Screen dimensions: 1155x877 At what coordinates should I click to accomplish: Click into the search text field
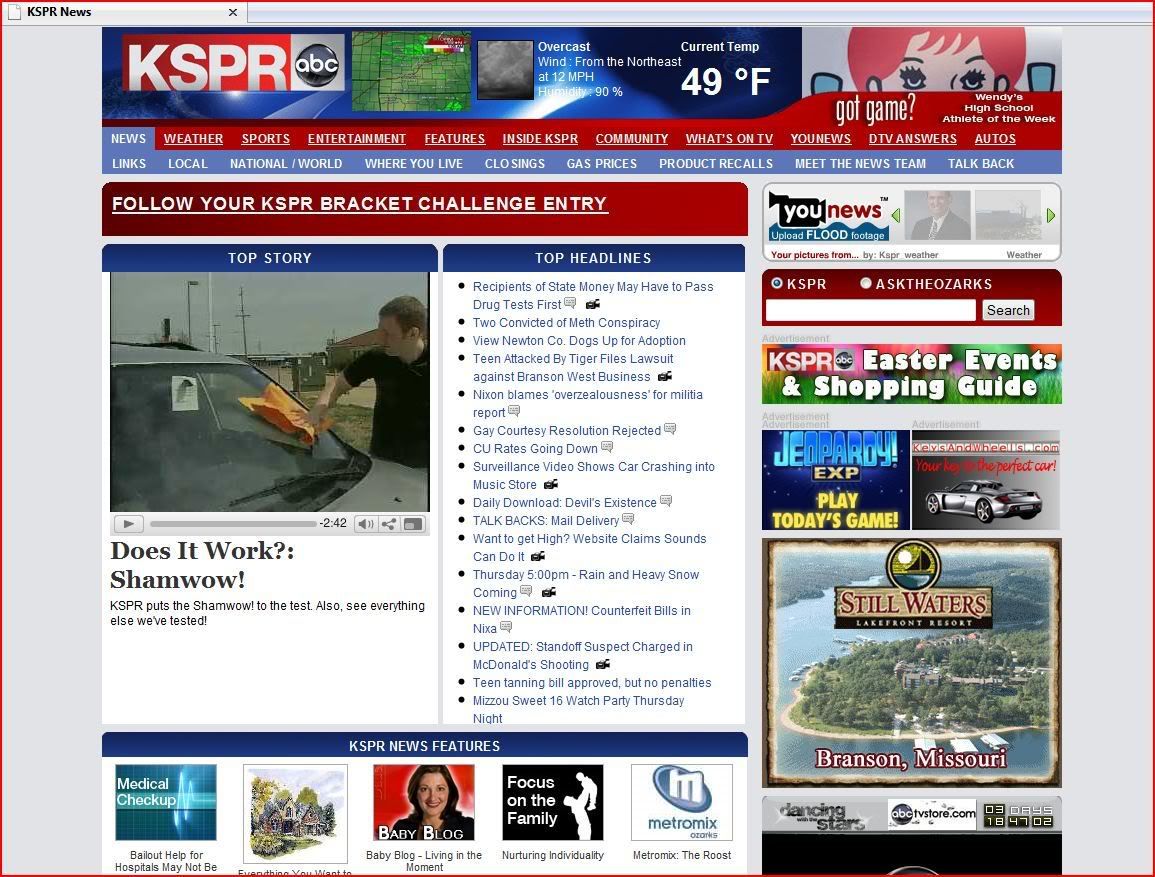(x=870, y=310)
